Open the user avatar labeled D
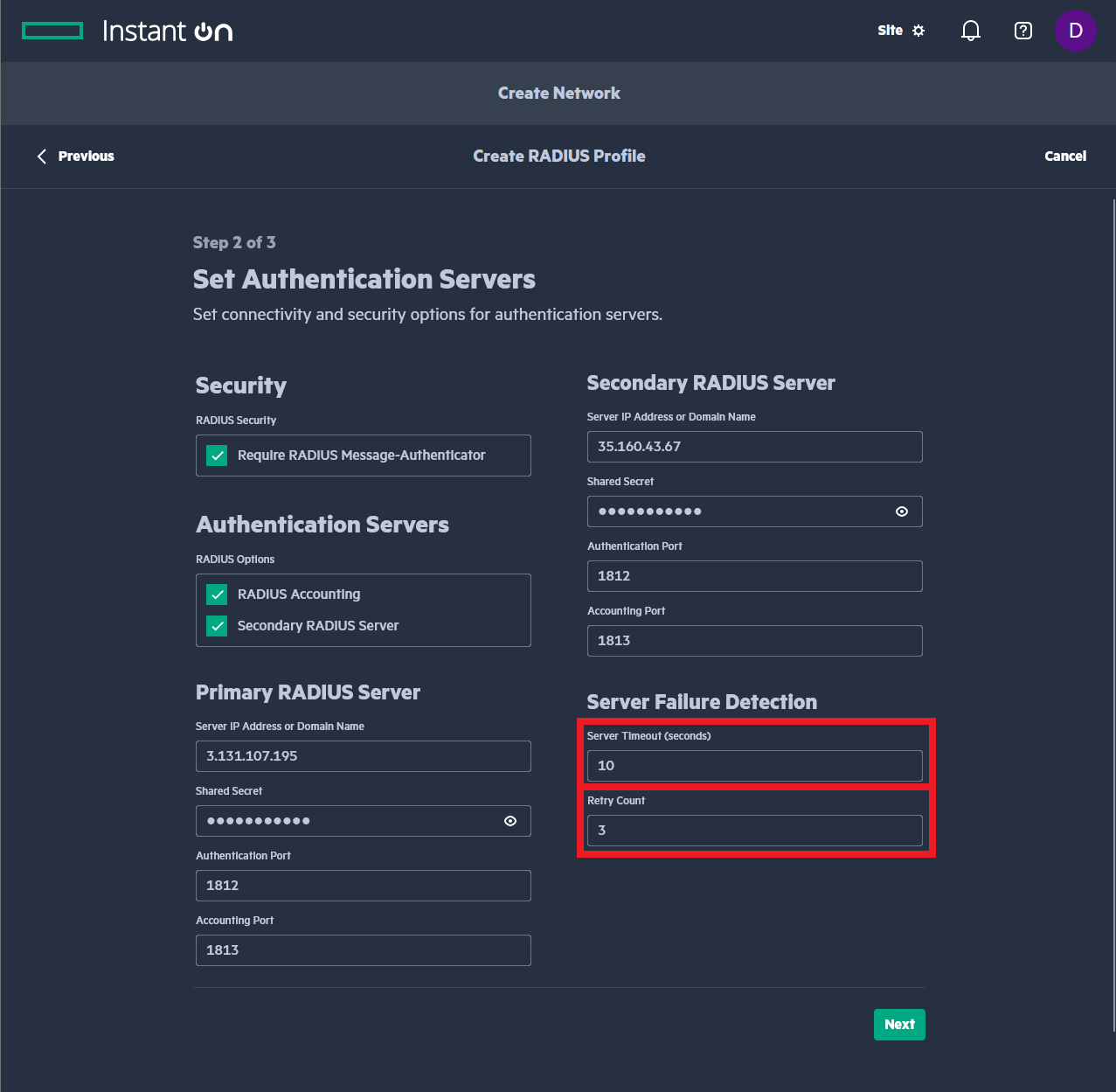The width and height of the screenshot is (1116, 1092). (x=1075, y=31)
